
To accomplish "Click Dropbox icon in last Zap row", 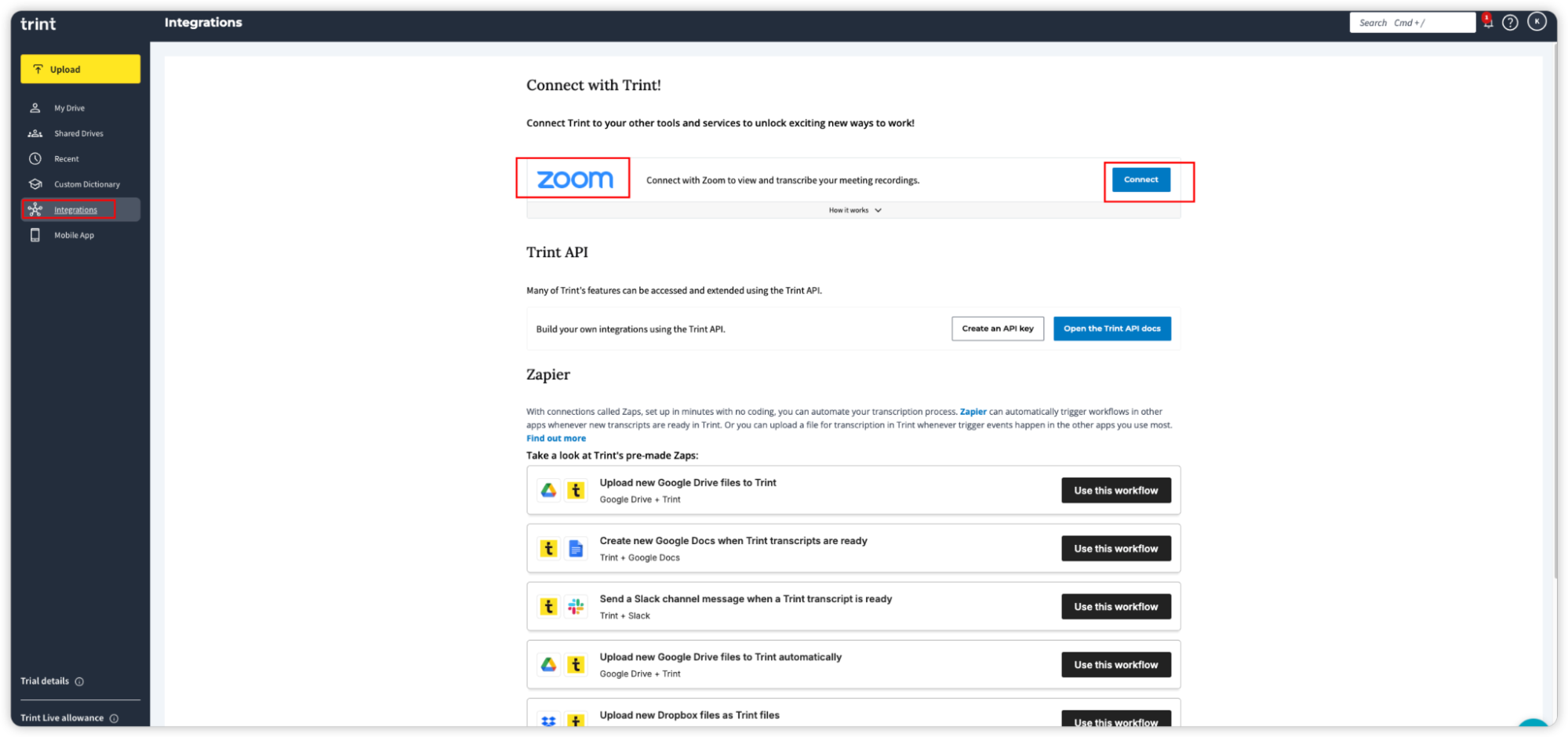I will pyautogui.click(x=548, y=721).
